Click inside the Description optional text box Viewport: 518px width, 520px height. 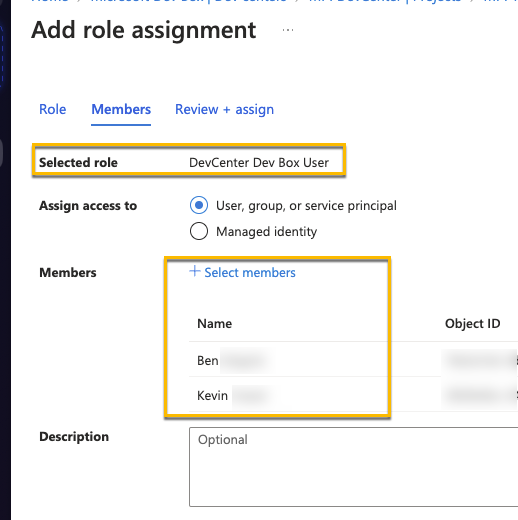(x=353, y=467)
